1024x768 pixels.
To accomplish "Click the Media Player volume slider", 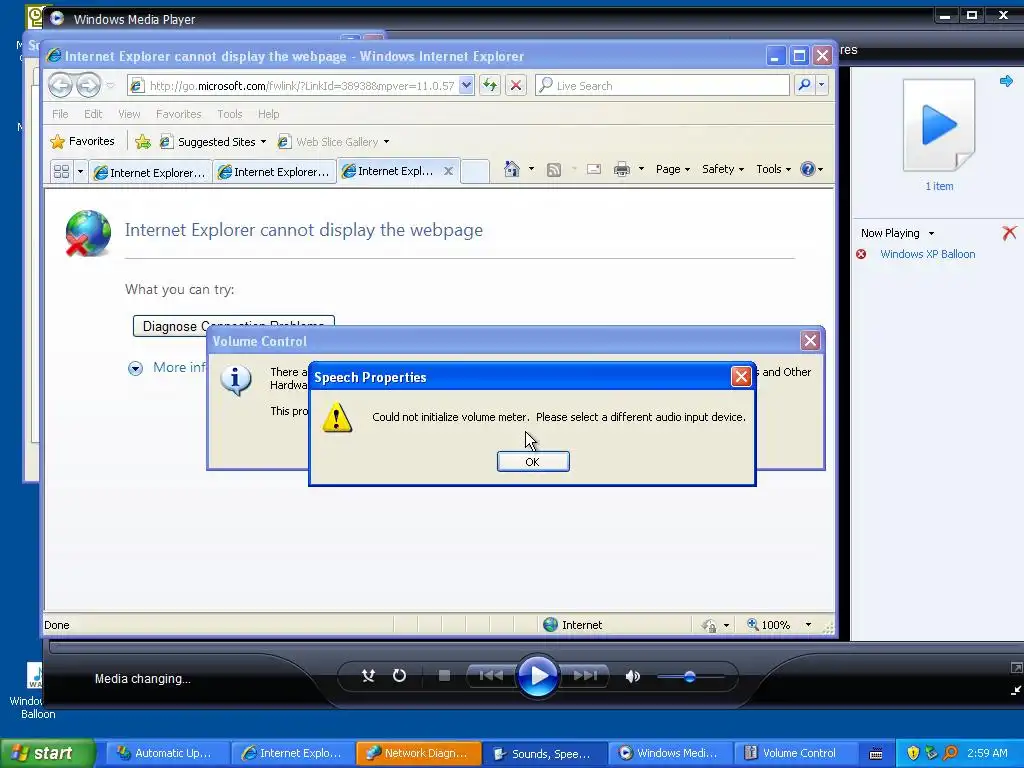I will (691, 677).
